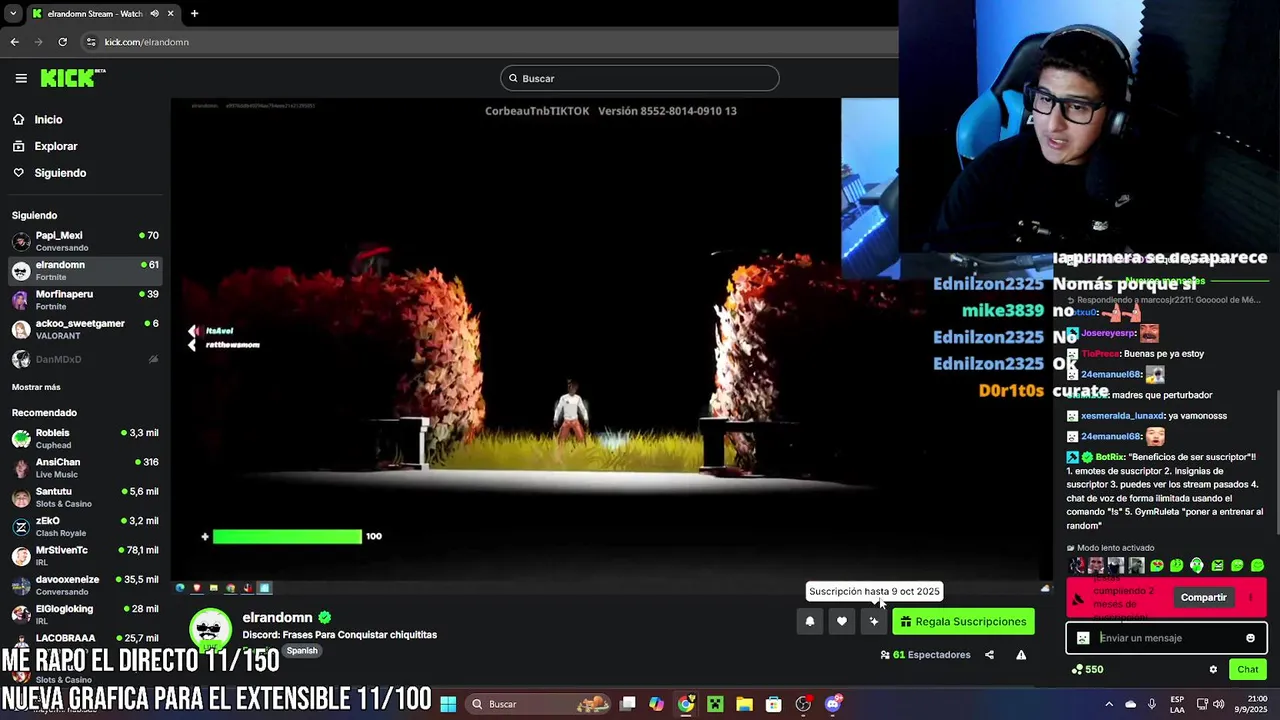View site information icon in address bar

tap(91, 42)
